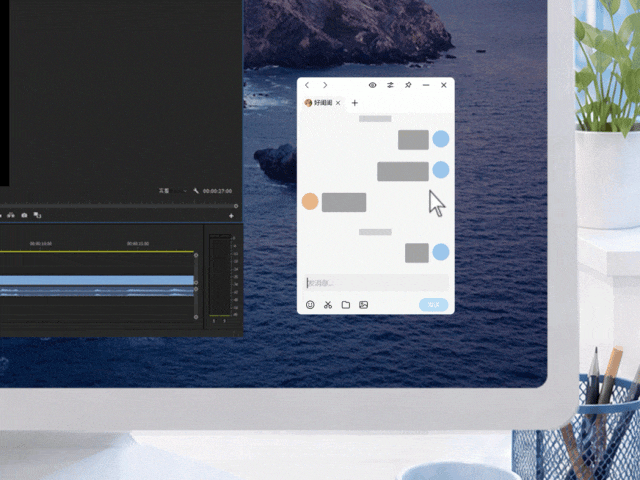The image size is (640, 480).
Task: Click the camera export frame icon
Action: click(24, 215)
